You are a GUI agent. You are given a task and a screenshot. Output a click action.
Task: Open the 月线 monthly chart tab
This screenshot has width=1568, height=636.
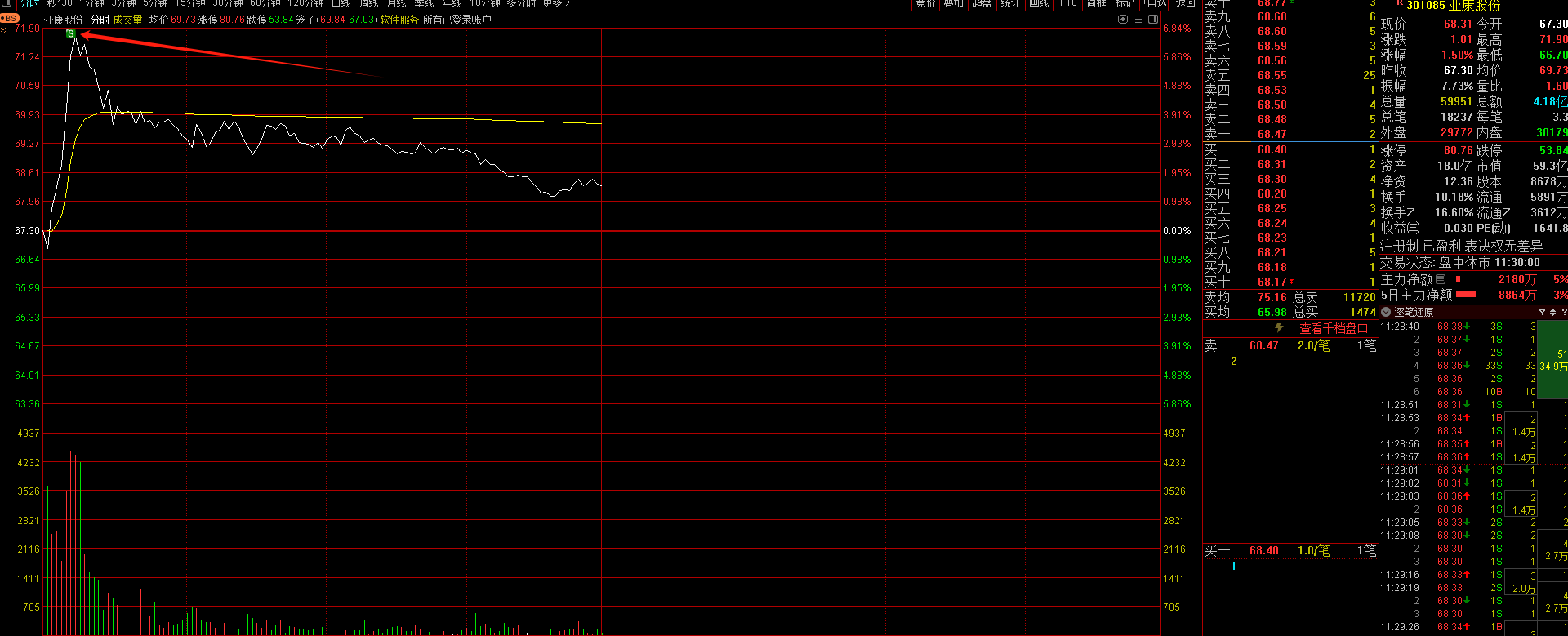tap(396, 4)
